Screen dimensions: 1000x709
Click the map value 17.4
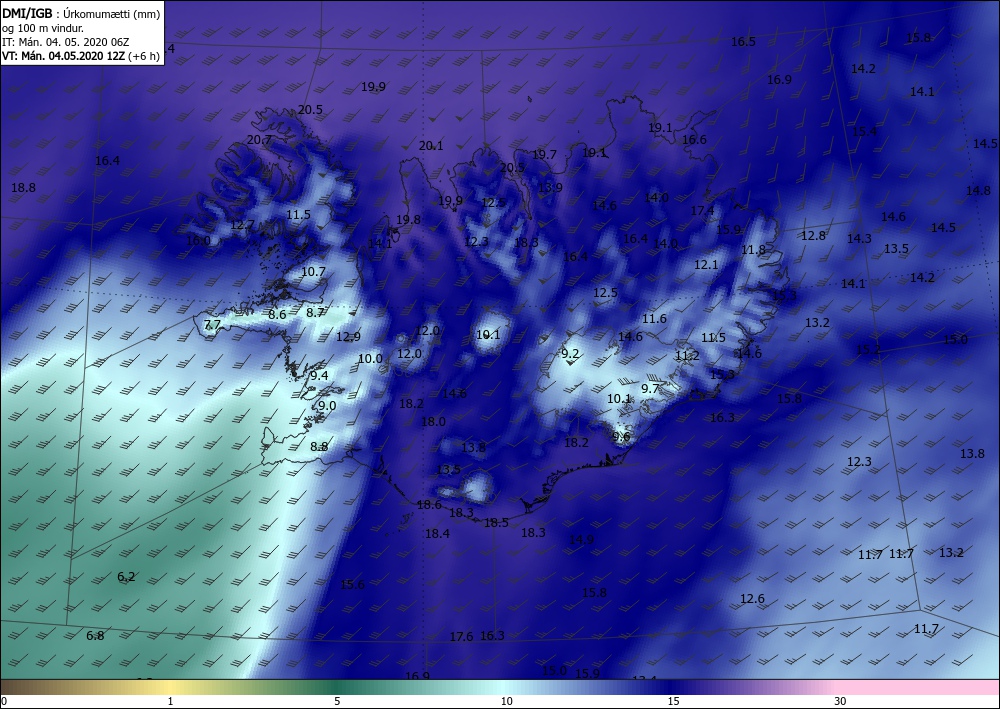click(x=702, y=210)
